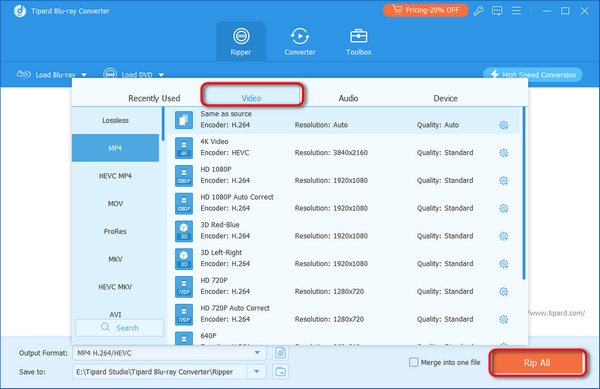Click the Tipard Blu-ray Converter logo
This screenshot has height=389, width=600.
click(x=20, y=11)
